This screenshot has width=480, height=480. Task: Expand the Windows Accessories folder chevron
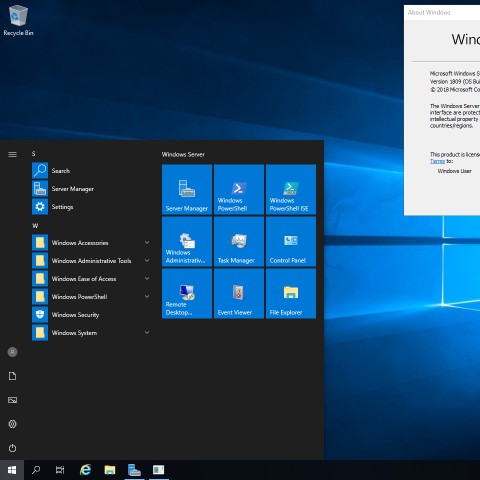click(147, 242)
